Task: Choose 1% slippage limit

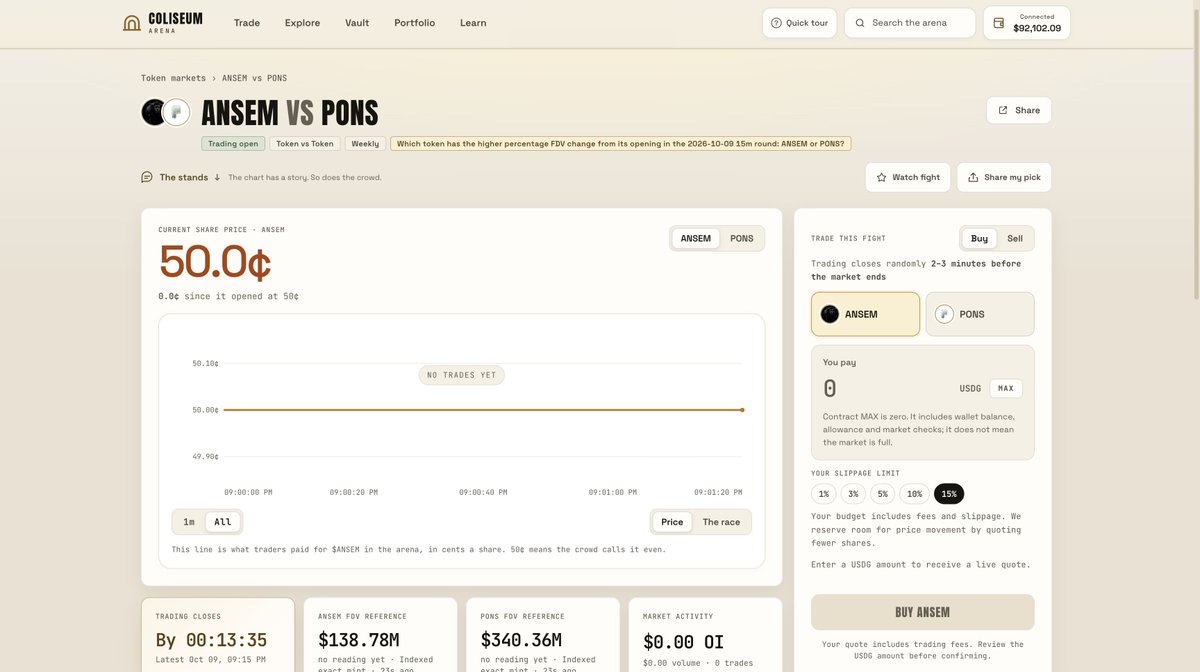Action: [824, 494]
